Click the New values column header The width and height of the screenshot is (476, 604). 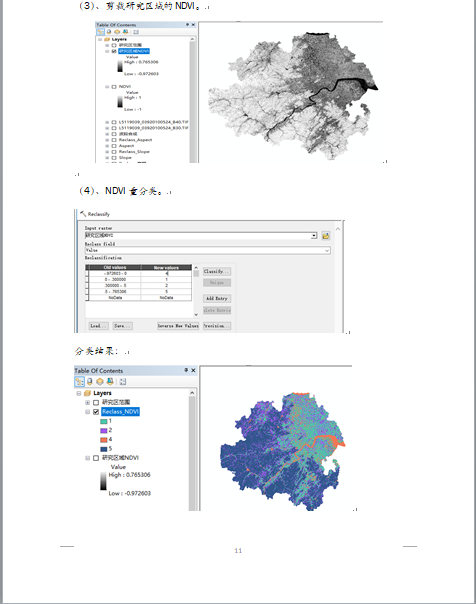pyautogui.click(x=166, y=267)
